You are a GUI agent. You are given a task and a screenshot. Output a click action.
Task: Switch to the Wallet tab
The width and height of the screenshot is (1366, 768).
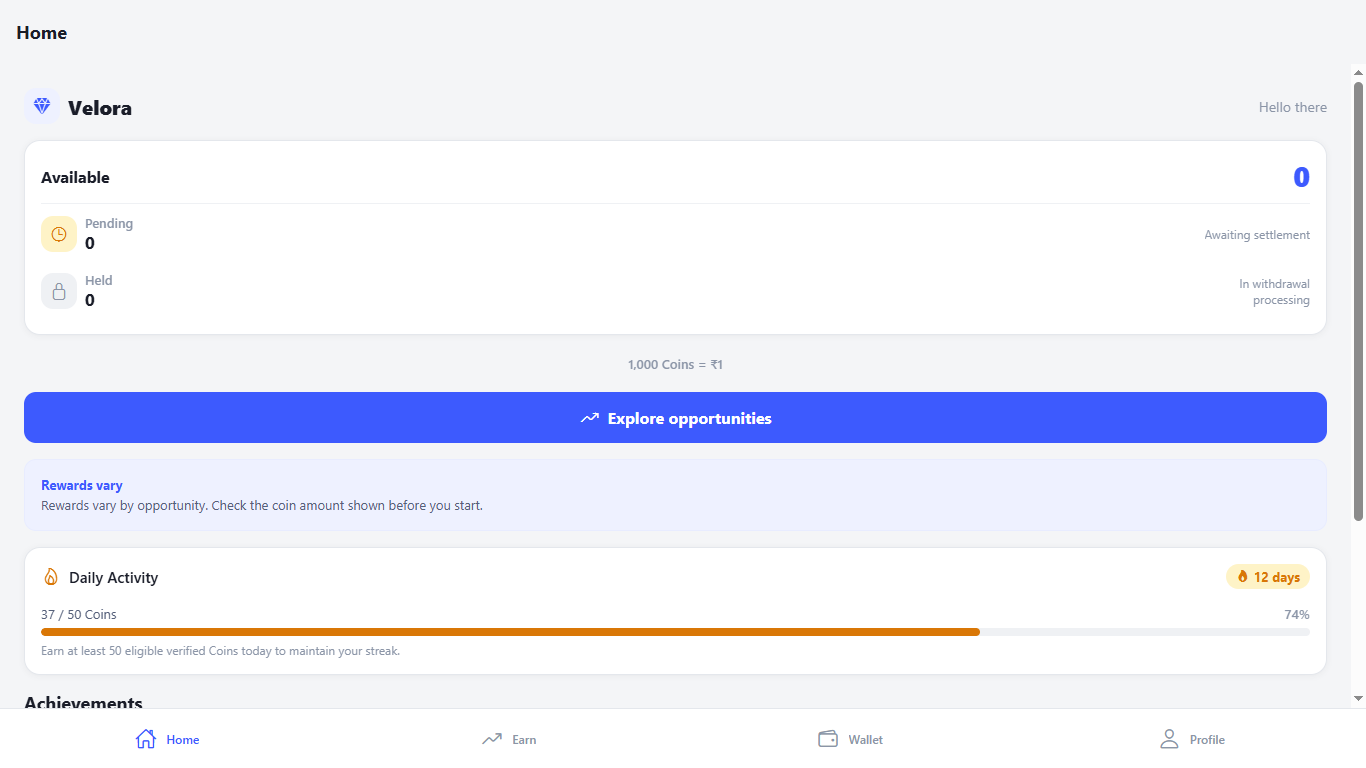click(x=850, y=739)
